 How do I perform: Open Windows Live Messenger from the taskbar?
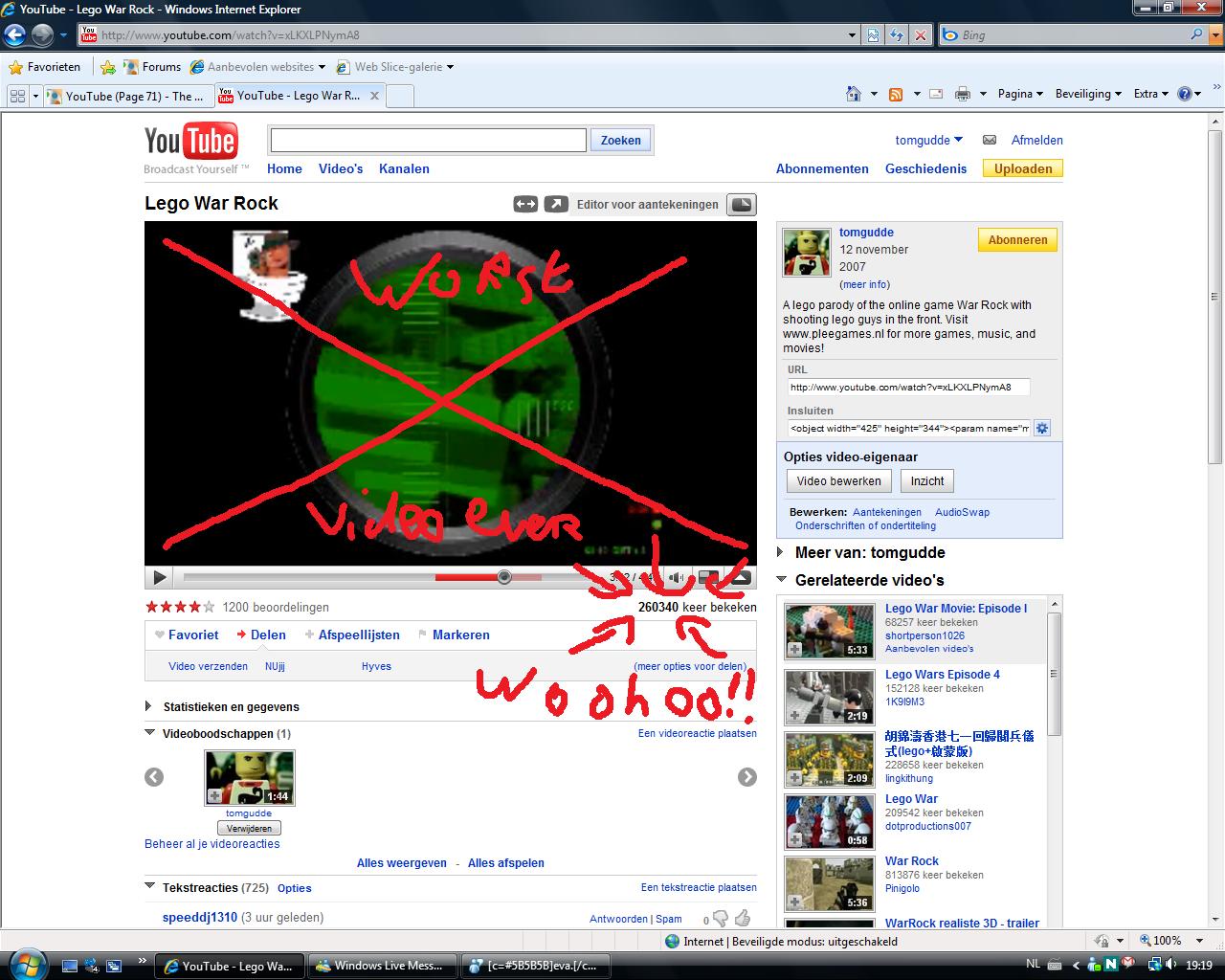click(x=382, y=965)
